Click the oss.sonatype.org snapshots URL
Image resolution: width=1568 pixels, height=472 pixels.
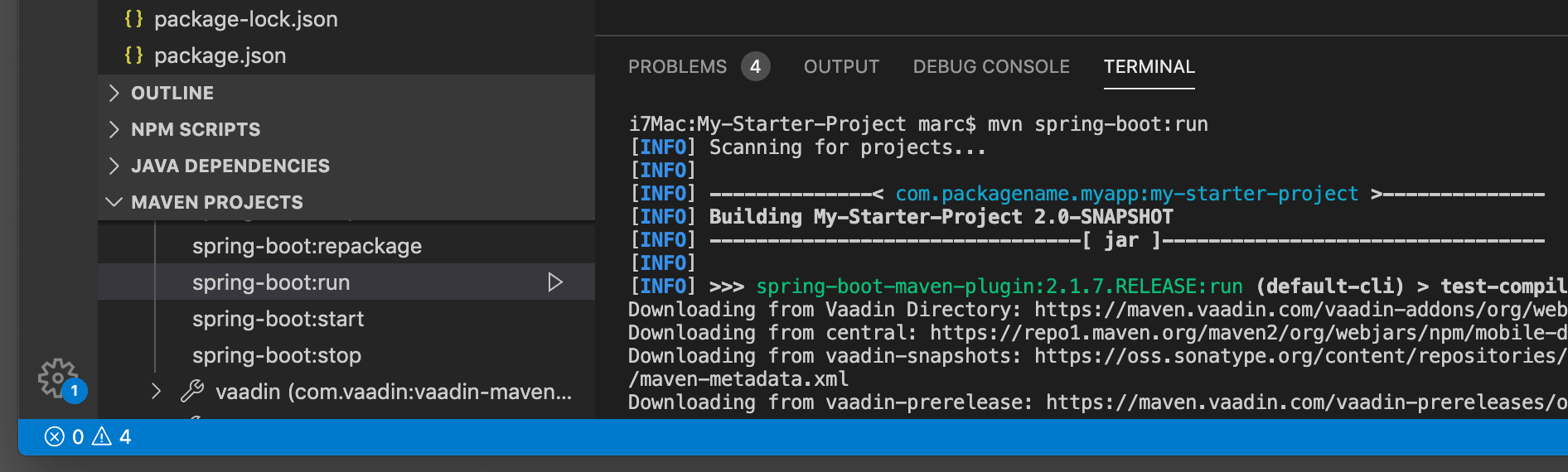(x=1301, y=356)
